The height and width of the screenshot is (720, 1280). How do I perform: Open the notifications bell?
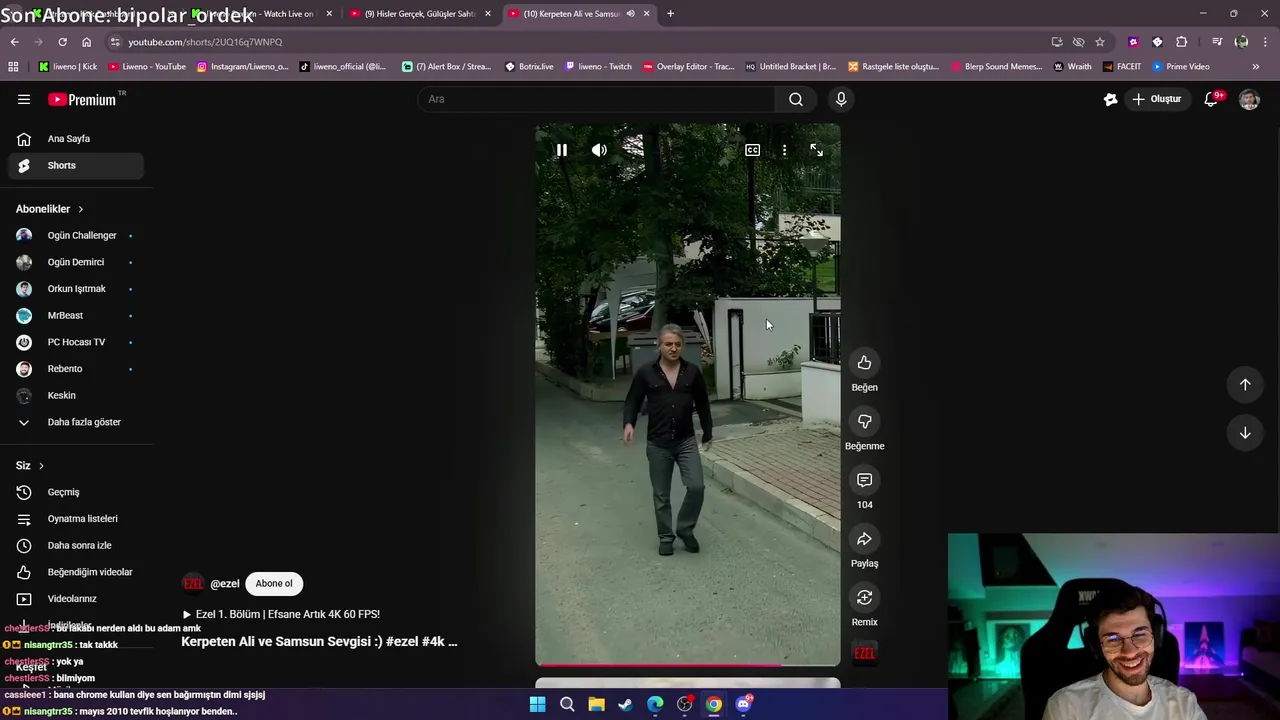tap(1211, 99)
